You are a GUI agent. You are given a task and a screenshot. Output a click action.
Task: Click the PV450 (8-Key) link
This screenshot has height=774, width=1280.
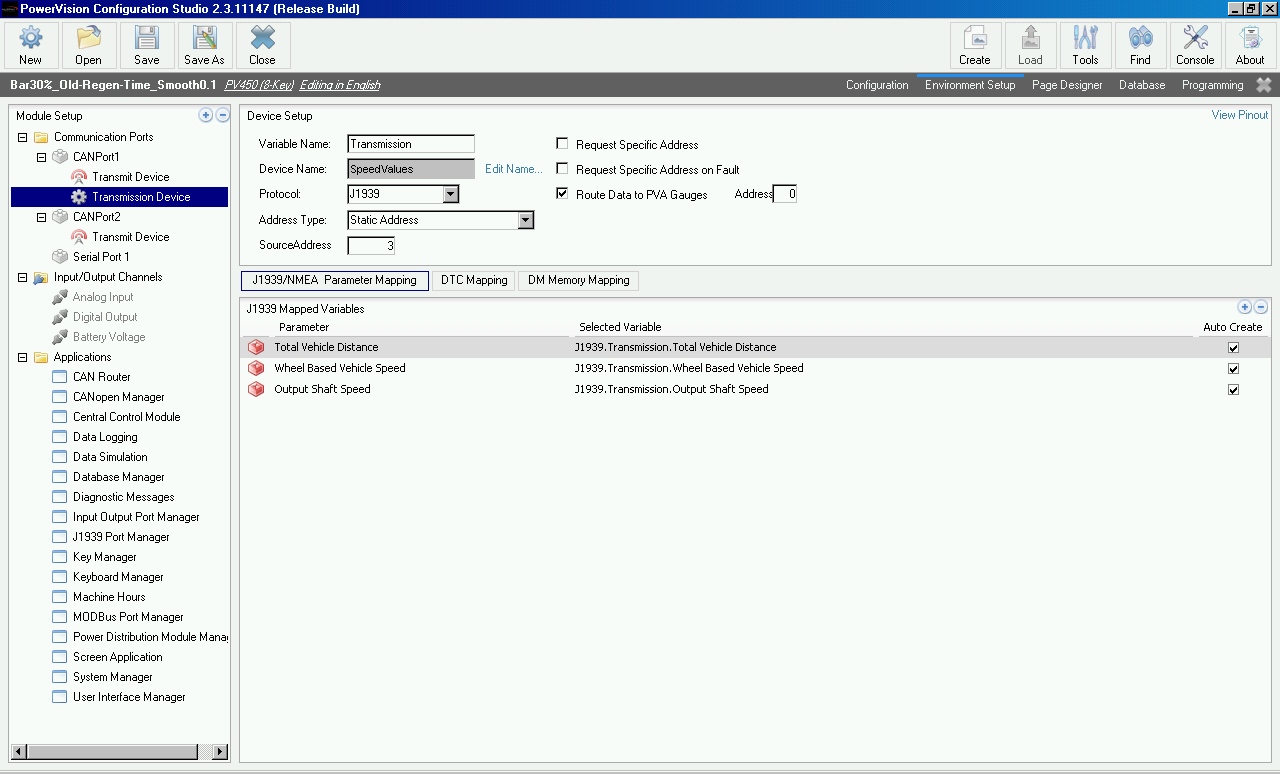tap(259, 85)
